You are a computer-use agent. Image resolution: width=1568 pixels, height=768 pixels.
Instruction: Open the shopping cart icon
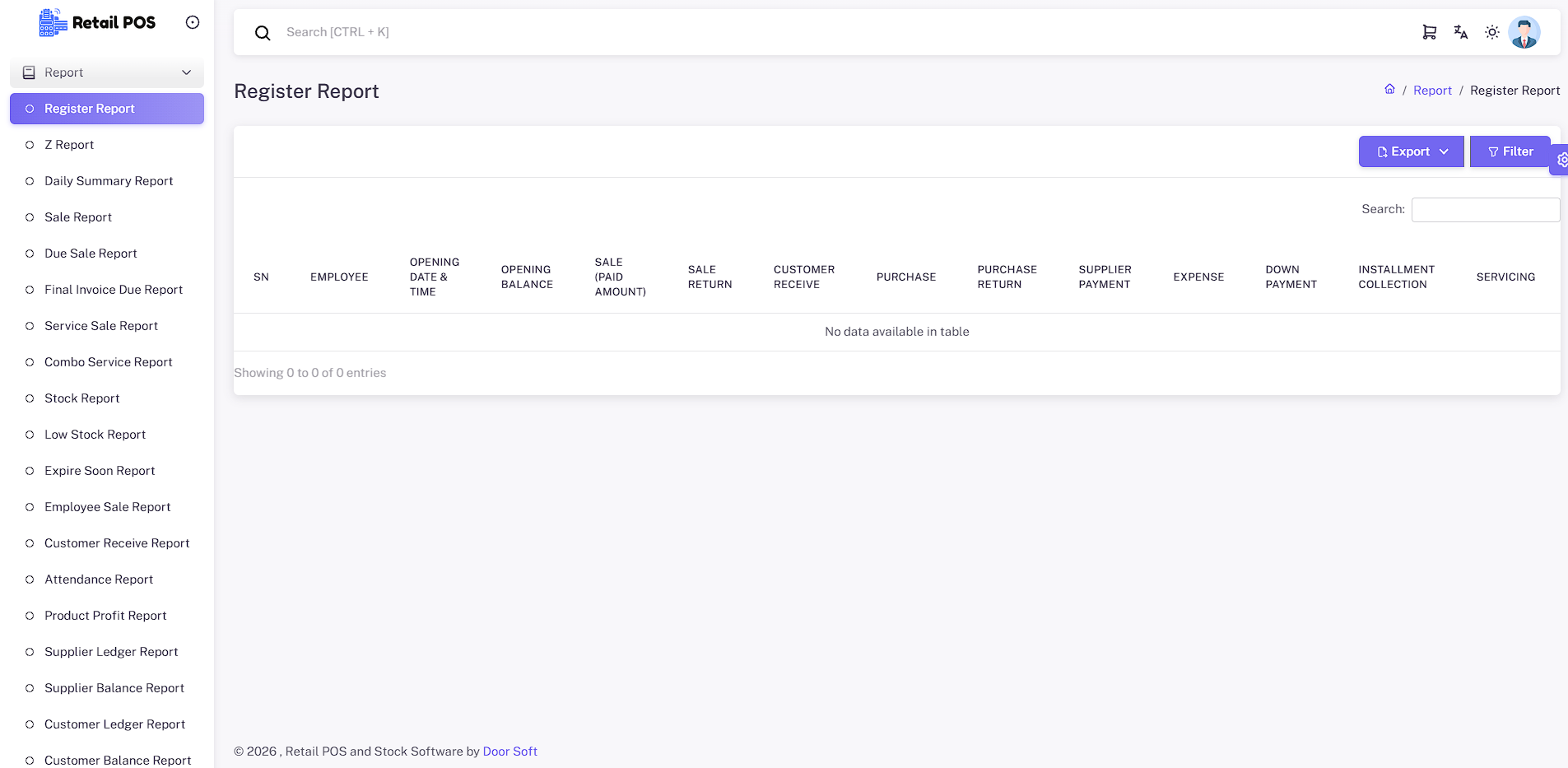tap(1429, 32)
